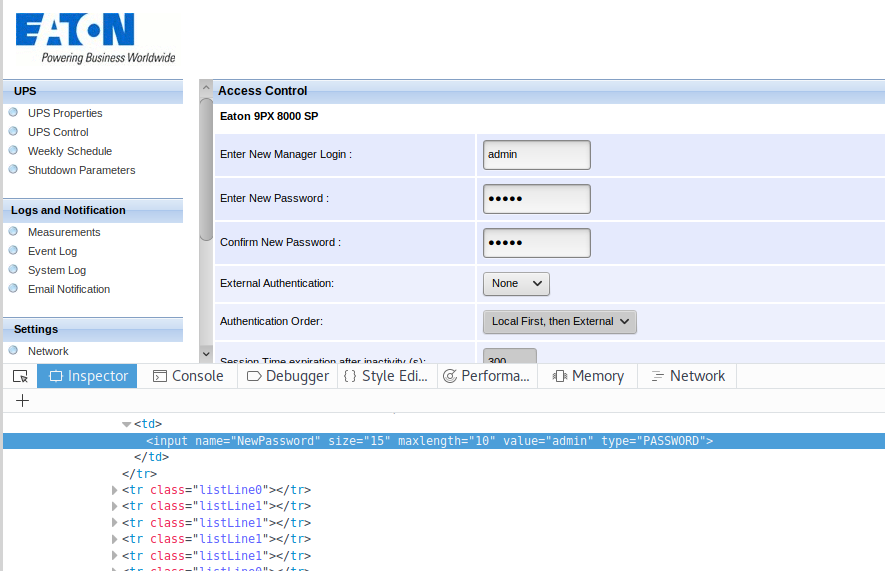Select the NewPassword input node line

point(444,441)
